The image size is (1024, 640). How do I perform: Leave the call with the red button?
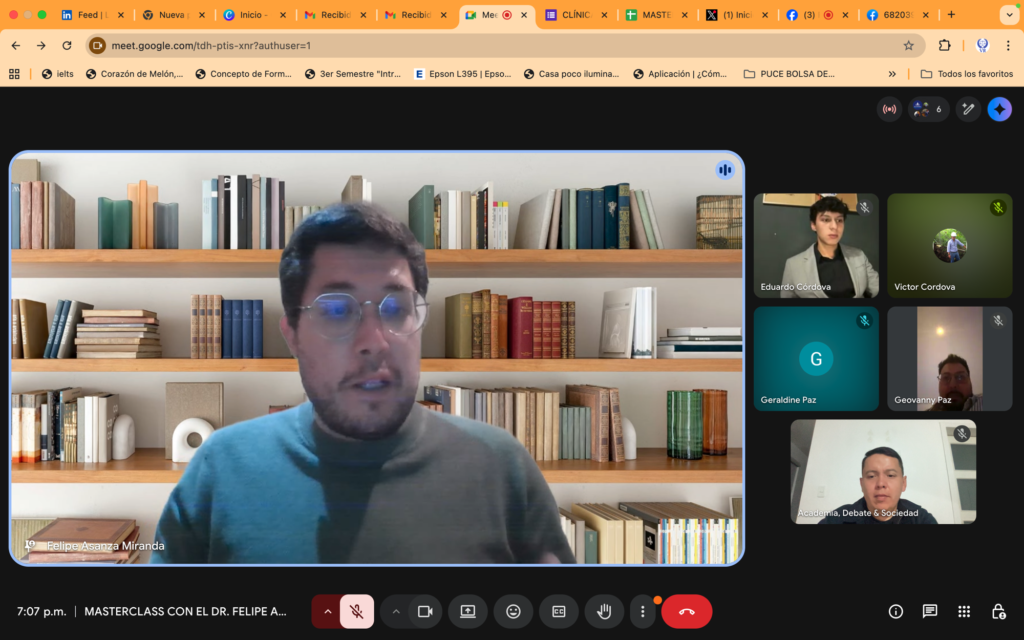[686, 611]
